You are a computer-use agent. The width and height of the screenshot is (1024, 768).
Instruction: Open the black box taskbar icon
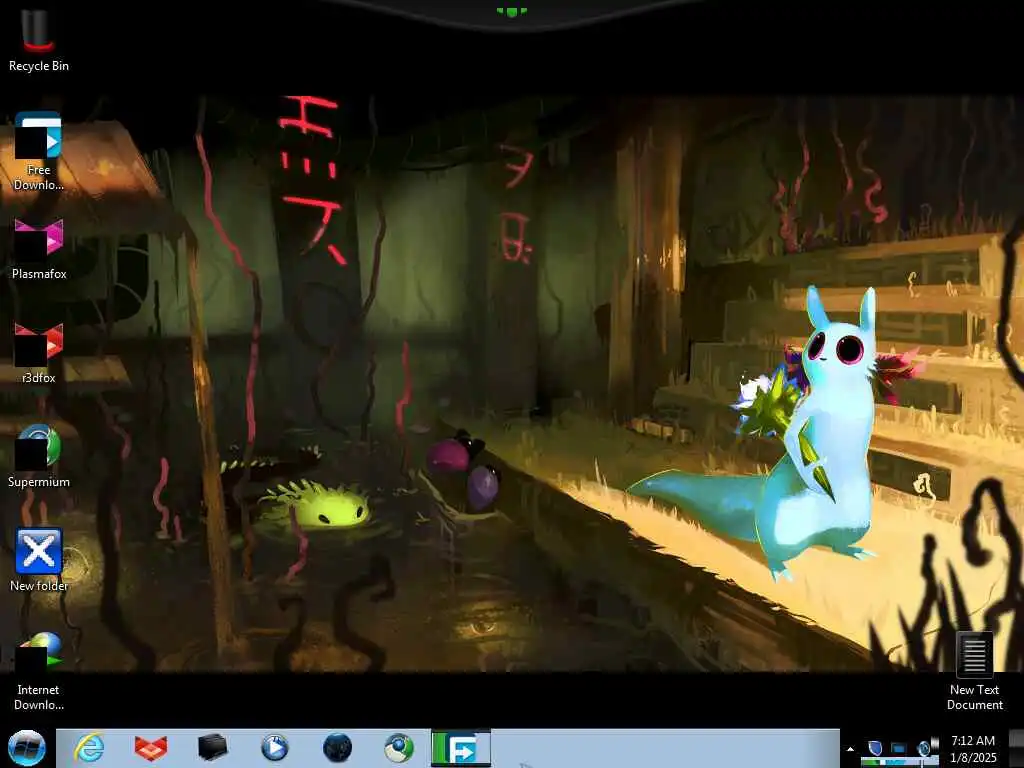[213, 748]
